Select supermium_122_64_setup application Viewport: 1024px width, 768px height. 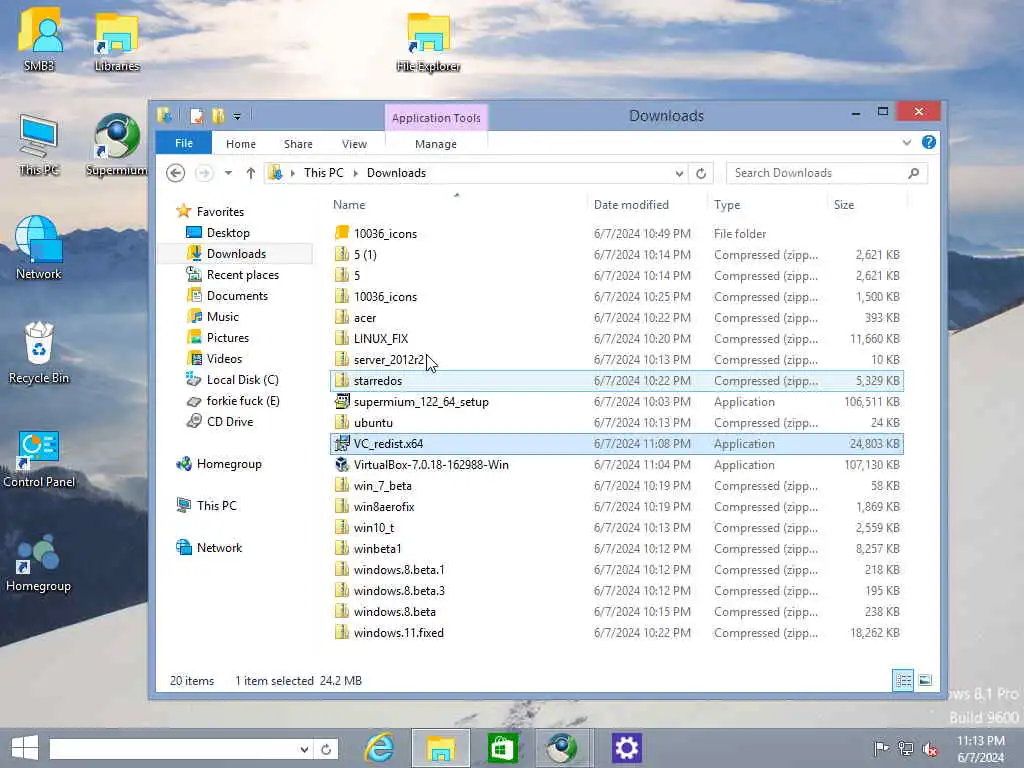pos(617,402)
